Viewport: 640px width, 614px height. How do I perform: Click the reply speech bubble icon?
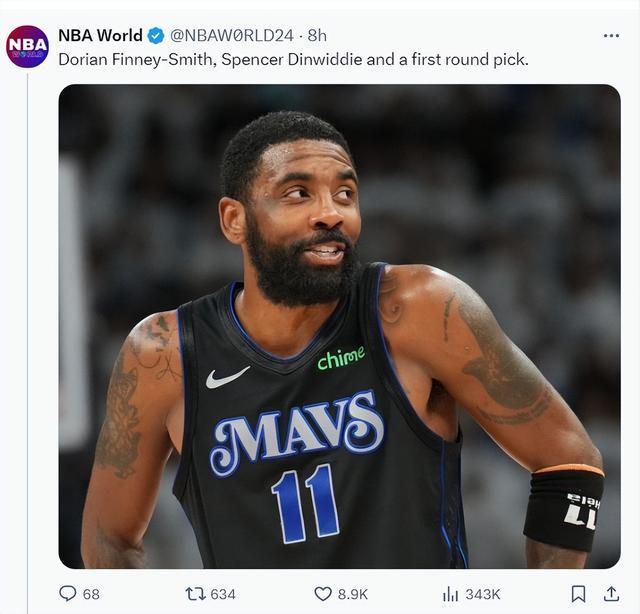[x=68, y=593]
